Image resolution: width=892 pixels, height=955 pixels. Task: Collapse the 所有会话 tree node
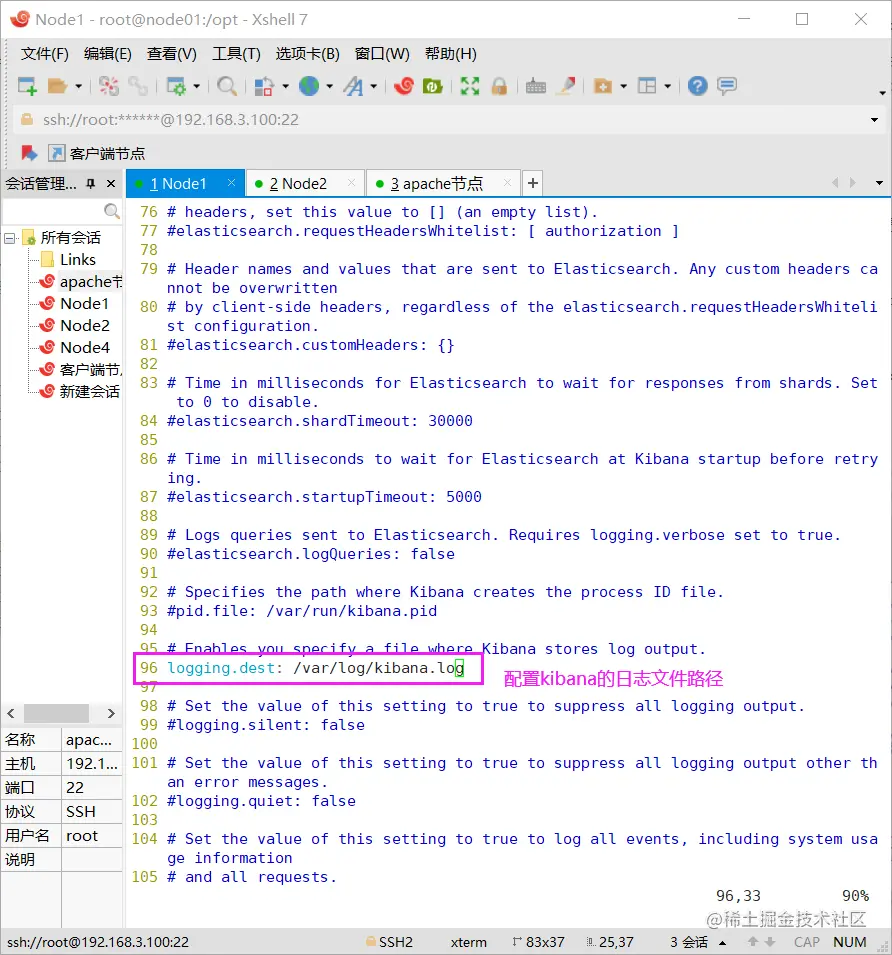[x=10, y=238]
